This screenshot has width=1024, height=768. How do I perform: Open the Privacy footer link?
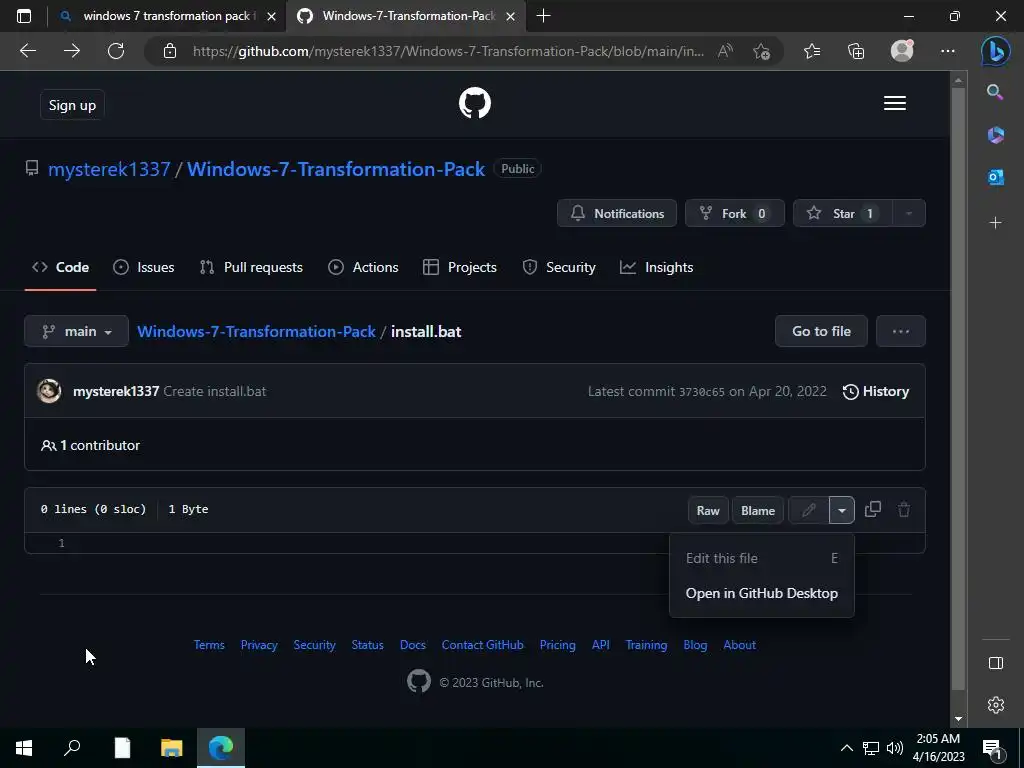click(x=259, y=645)
